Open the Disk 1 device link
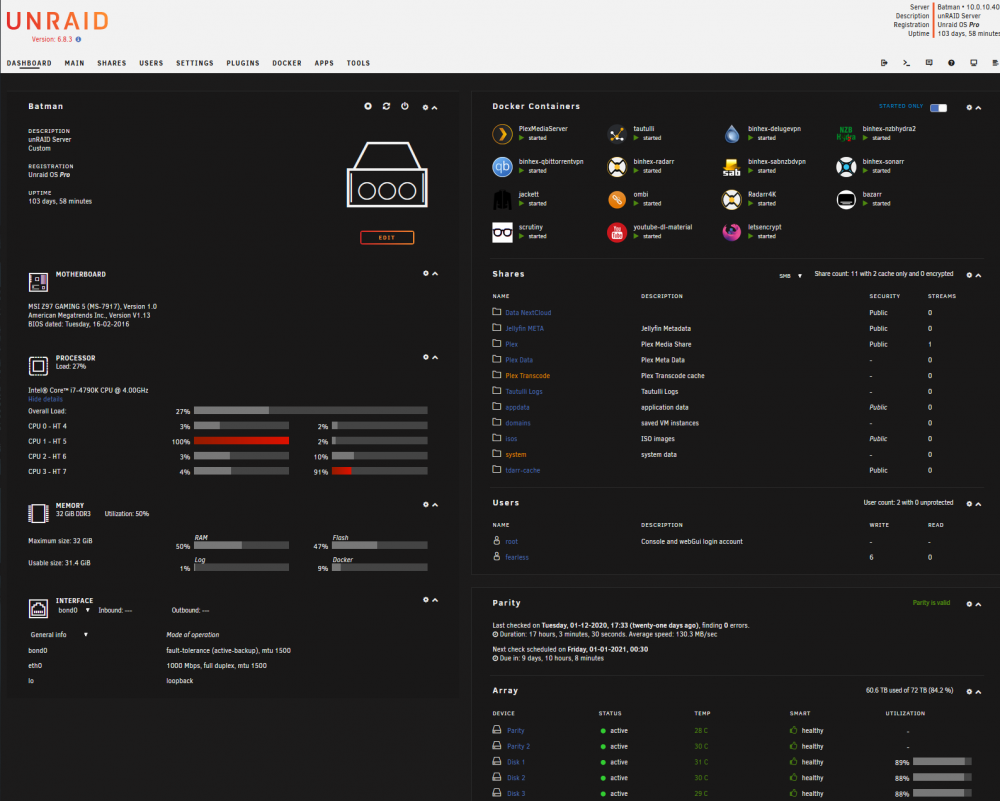This screenshot has height=801, width=1000. pyautogui.click(x=516, y=762)
